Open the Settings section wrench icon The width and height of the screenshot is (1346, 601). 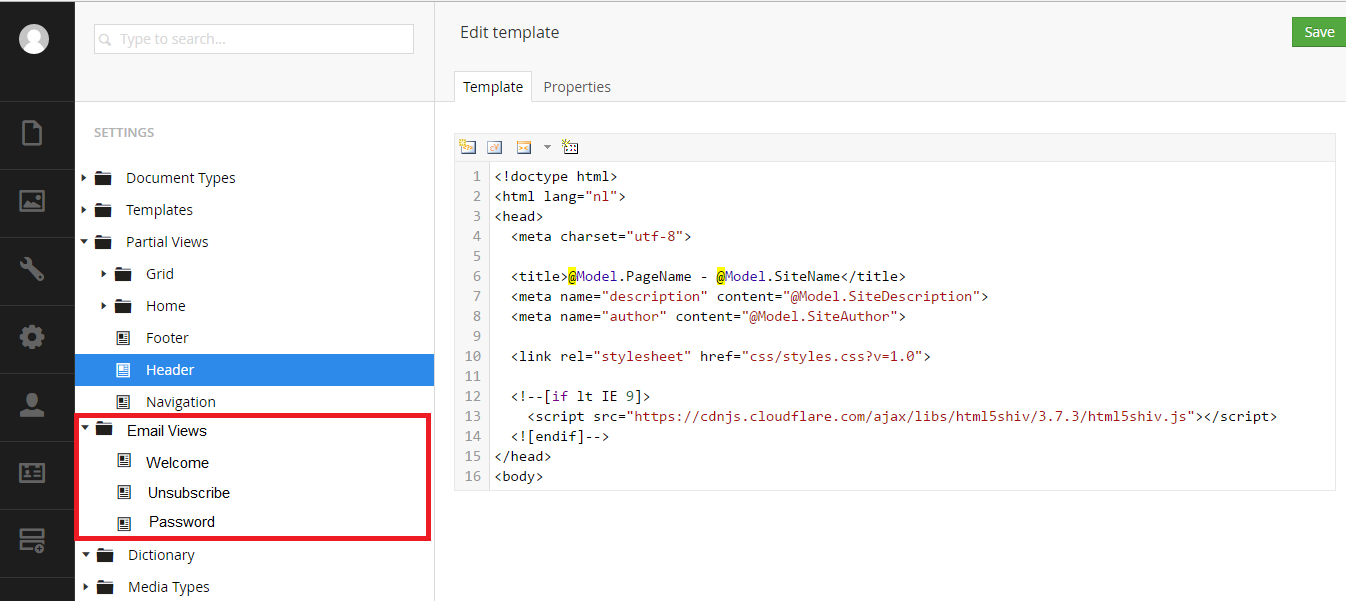tap(32, 268)
